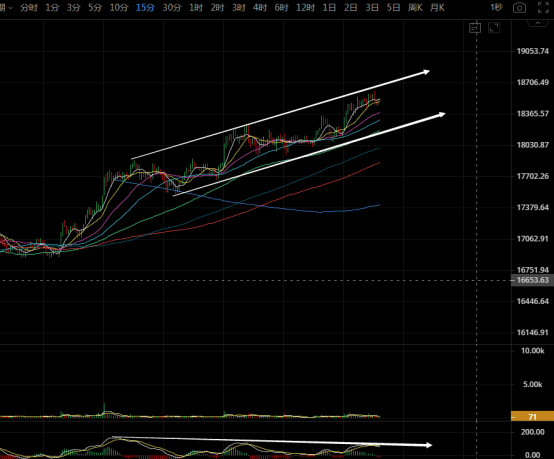Click the 10.00k volume axis label
This screenshot has width=554, height=459.
coord(533,351)
